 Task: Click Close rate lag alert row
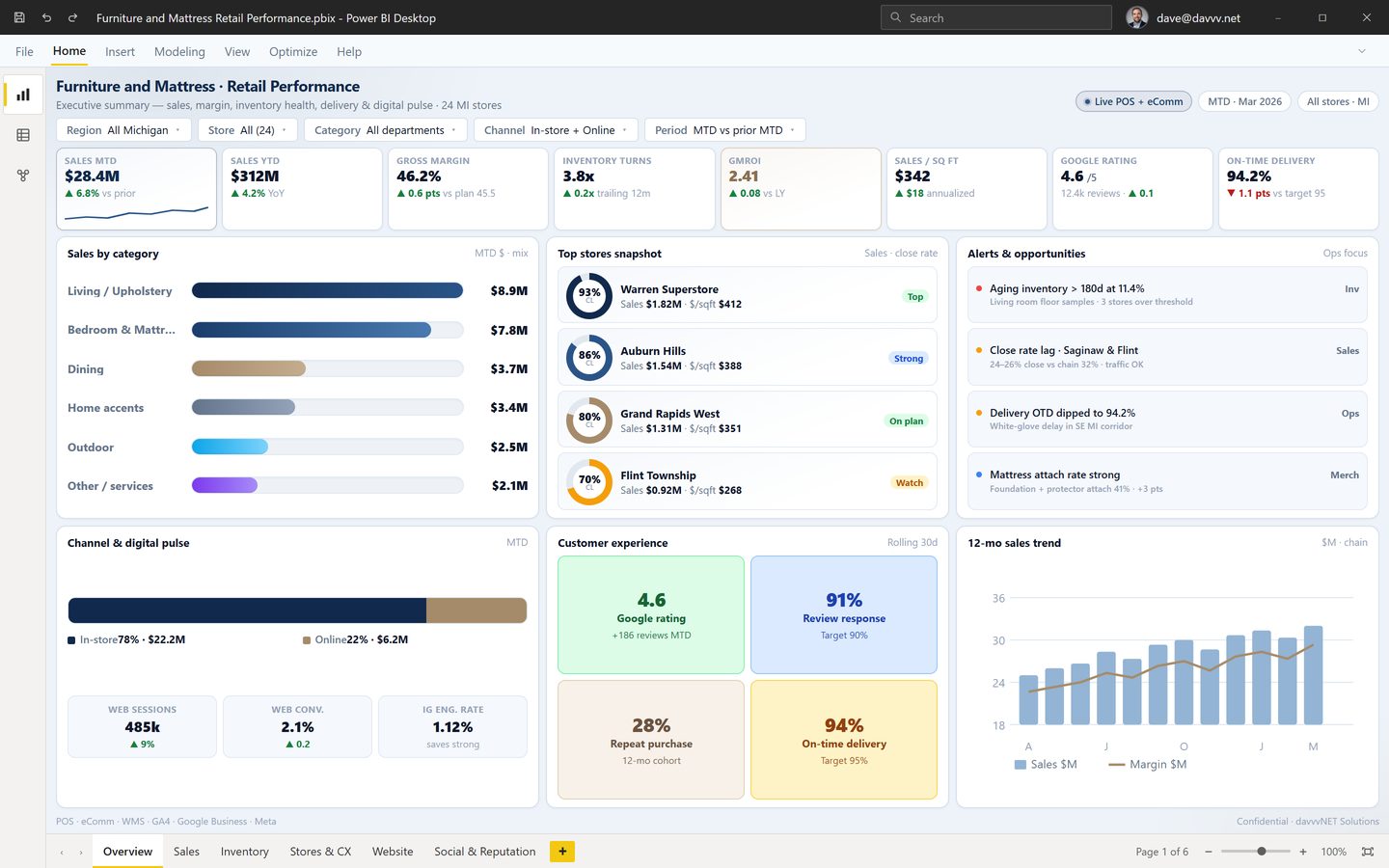[x=1167, y=357]
